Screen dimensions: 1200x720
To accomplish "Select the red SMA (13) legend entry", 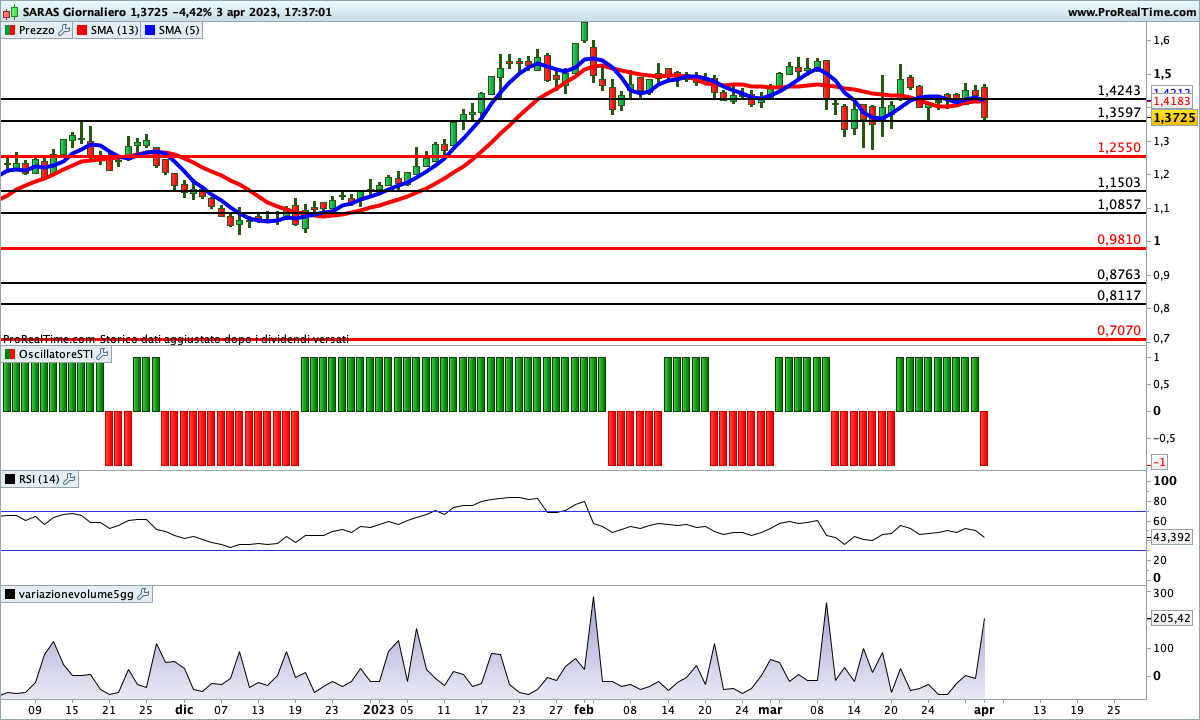I will coord(108,30).
